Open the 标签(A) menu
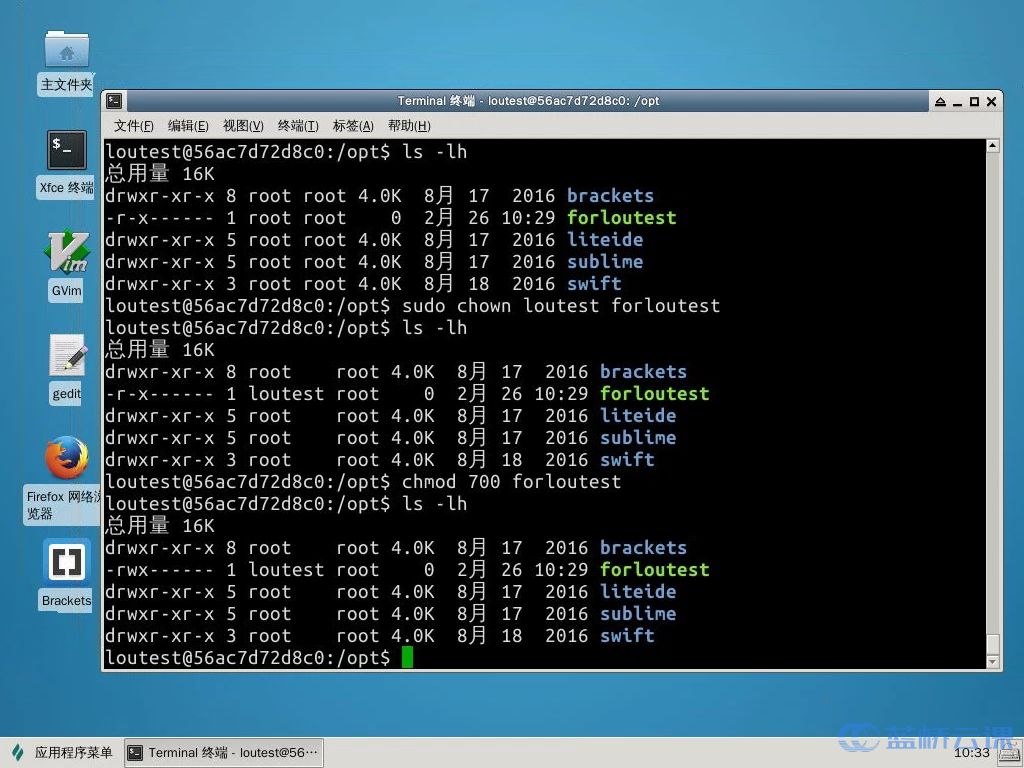The width and height of the screenshot is (1024, 768). [353, 126]
